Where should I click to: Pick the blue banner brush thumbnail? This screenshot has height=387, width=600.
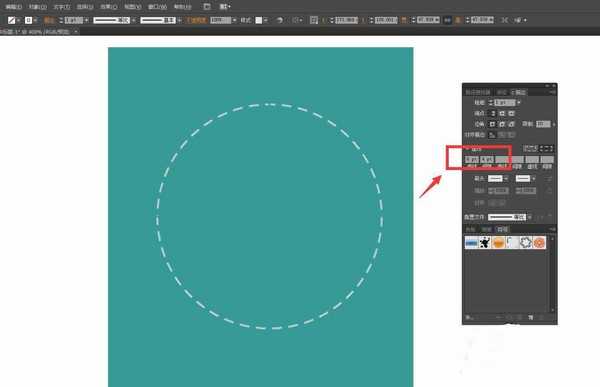[x=471, y=242]
